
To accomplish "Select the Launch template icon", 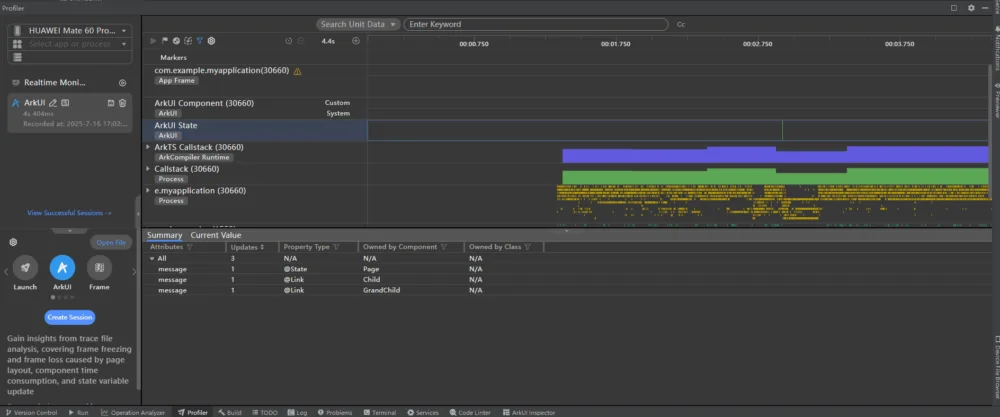I will 25,267.
